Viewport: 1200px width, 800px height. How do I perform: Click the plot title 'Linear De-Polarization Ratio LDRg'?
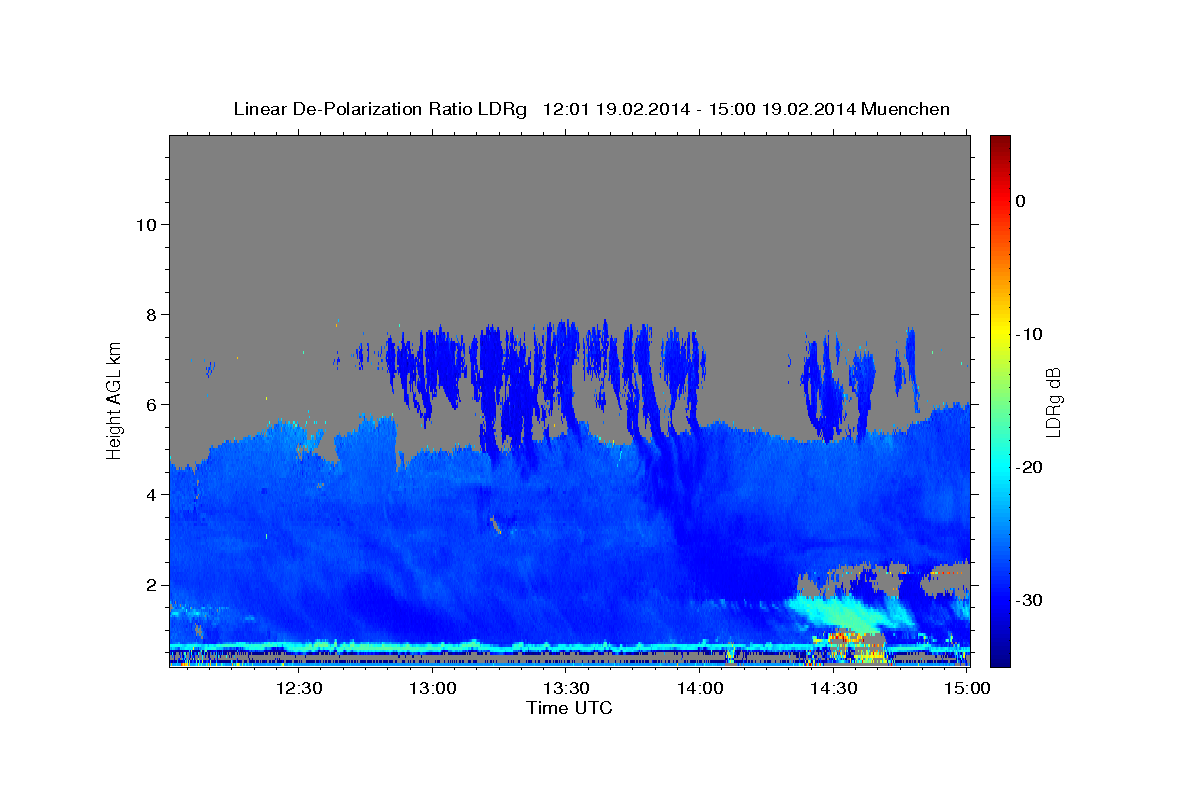[x=379, y=109]
